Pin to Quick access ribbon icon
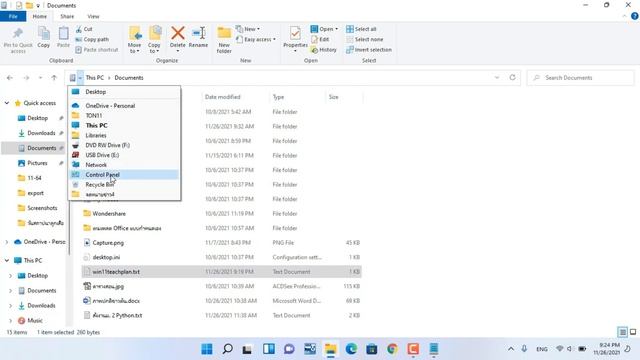640x360 pixels. [x=18, y=40]
